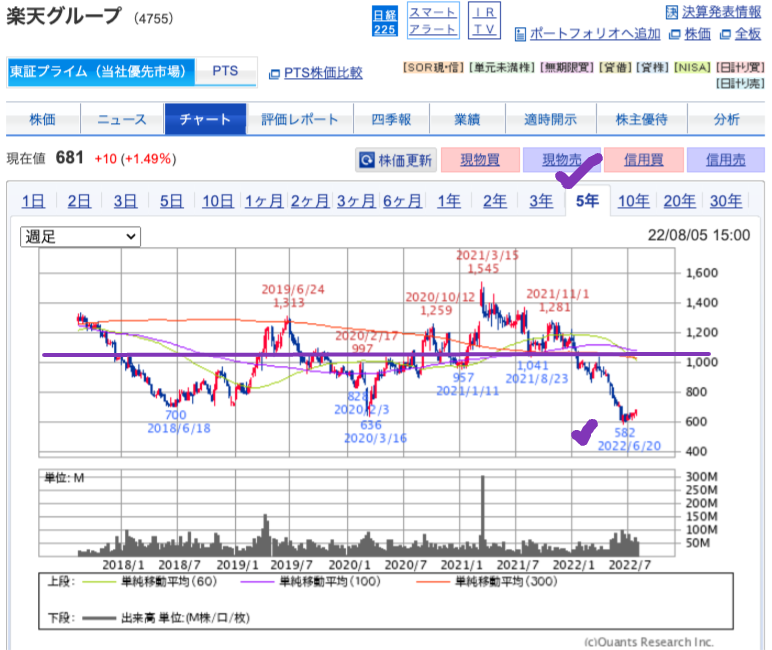Open the ニュース tab
772x650 pixels.
tap(122, 119)
